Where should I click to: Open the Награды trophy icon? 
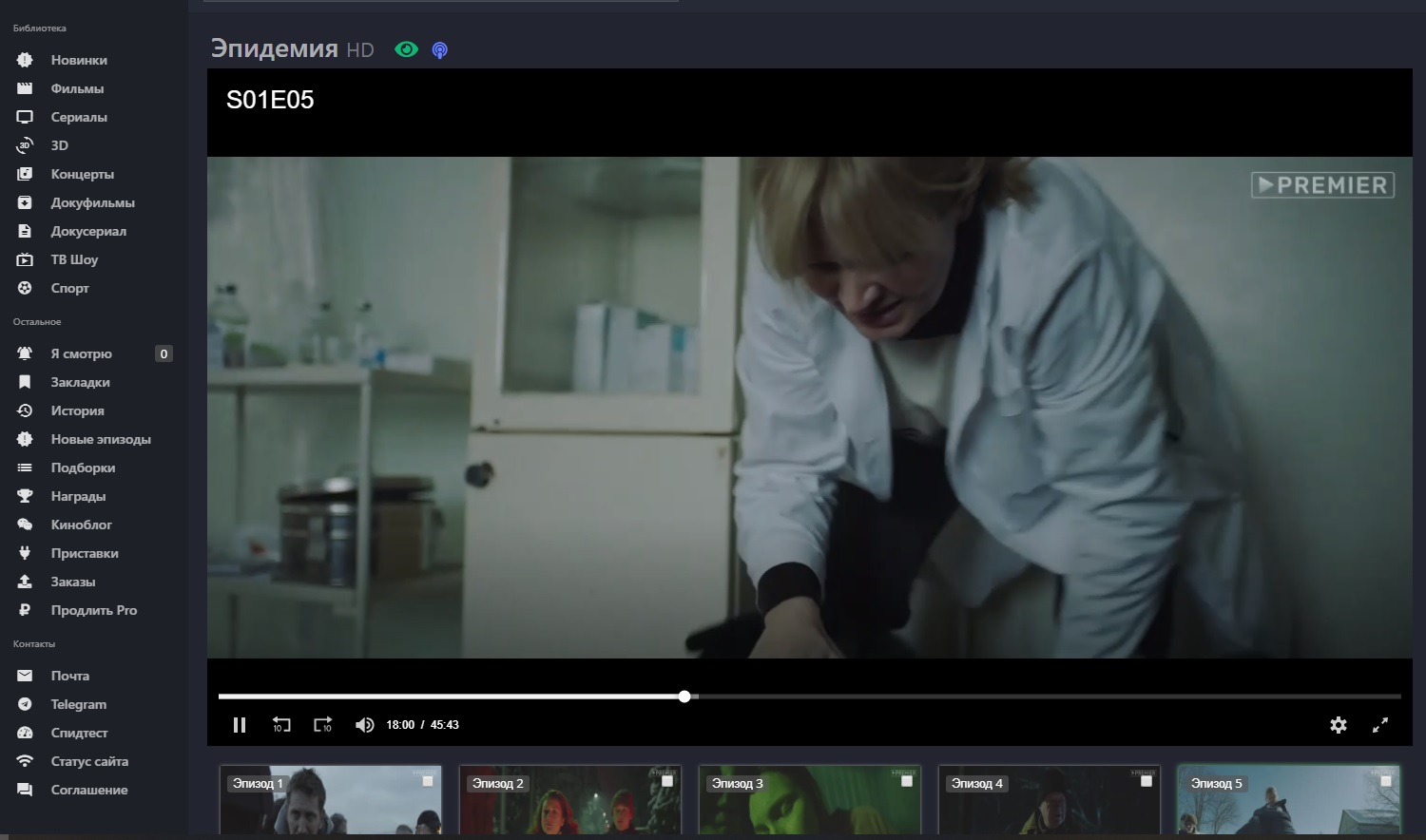[x=25, y=496]
